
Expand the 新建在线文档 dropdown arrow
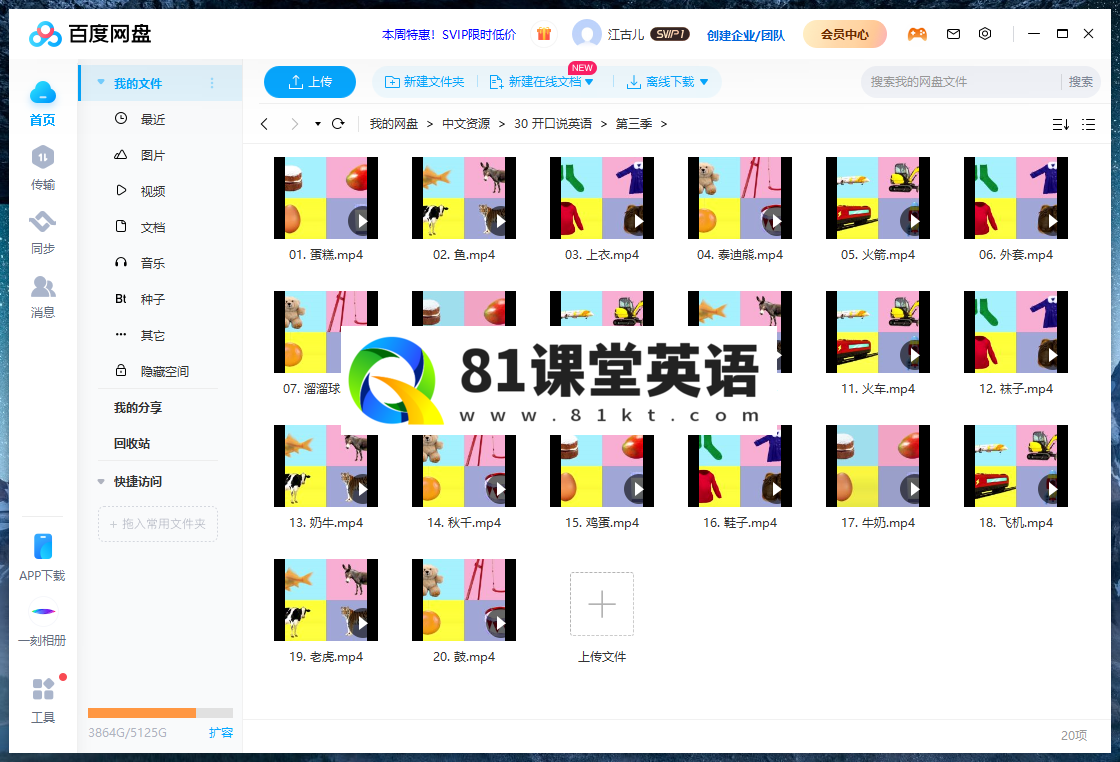(589, 82)
